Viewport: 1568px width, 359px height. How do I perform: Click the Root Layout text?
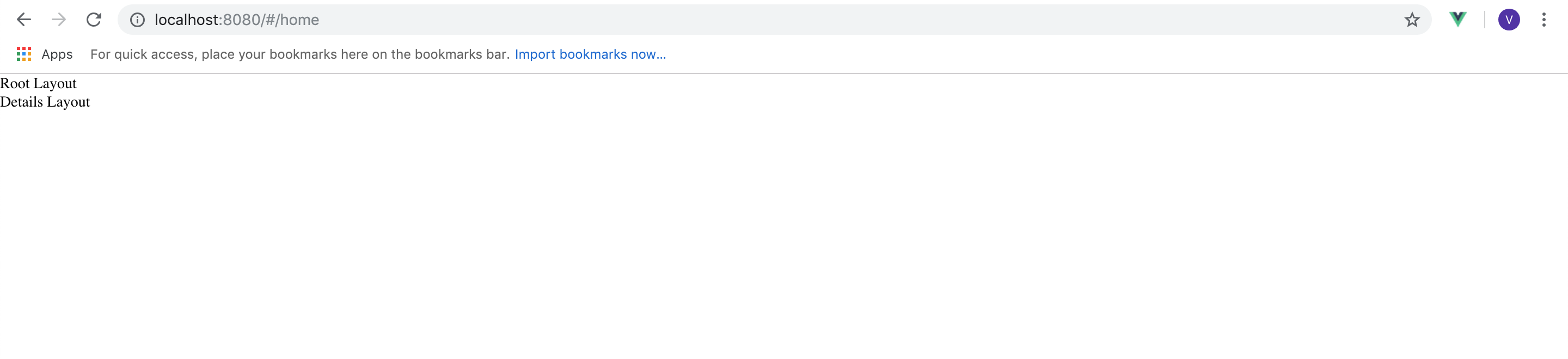coord(38,83)
